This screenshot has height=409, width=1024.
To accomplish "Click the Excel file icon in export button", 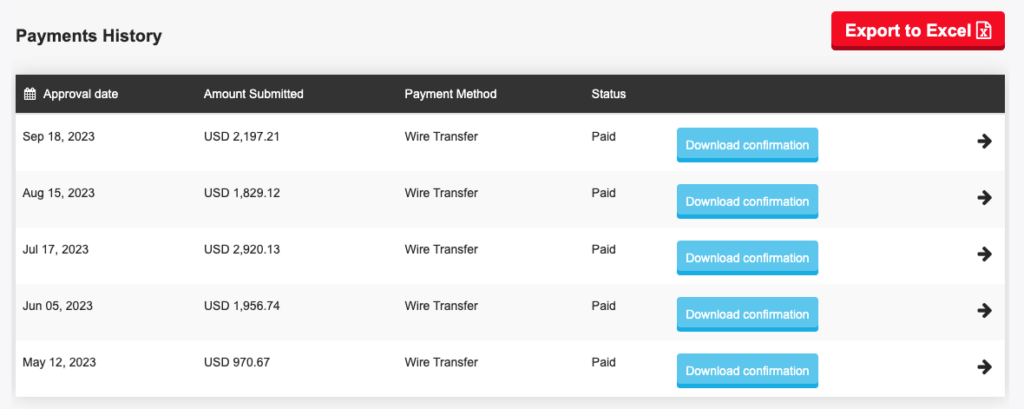I will tap(984, 31).
